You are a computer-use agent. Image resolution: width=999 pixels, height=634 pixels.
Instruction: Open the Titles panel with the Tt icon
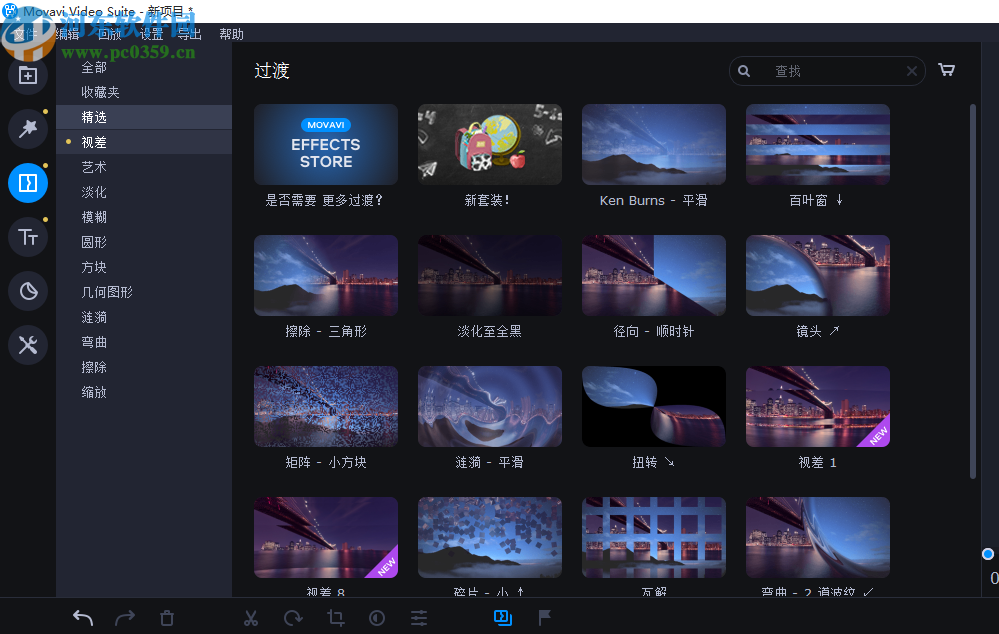tap(27, 237)
